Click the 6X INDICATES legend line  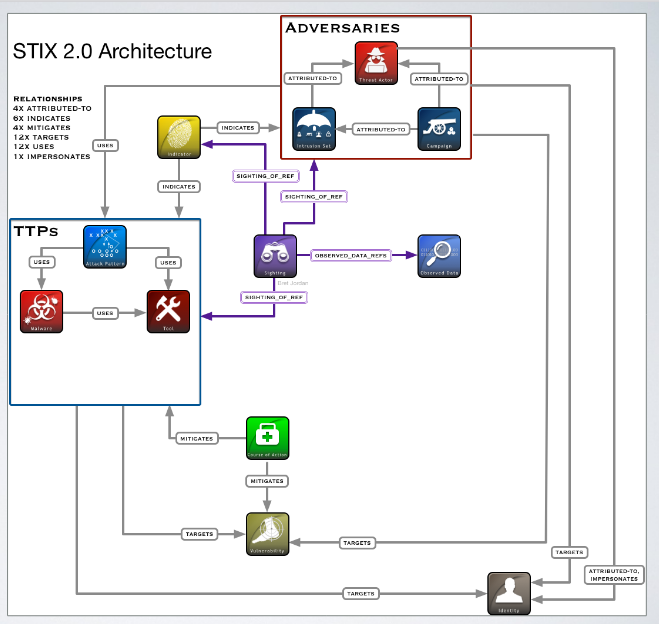42,118
